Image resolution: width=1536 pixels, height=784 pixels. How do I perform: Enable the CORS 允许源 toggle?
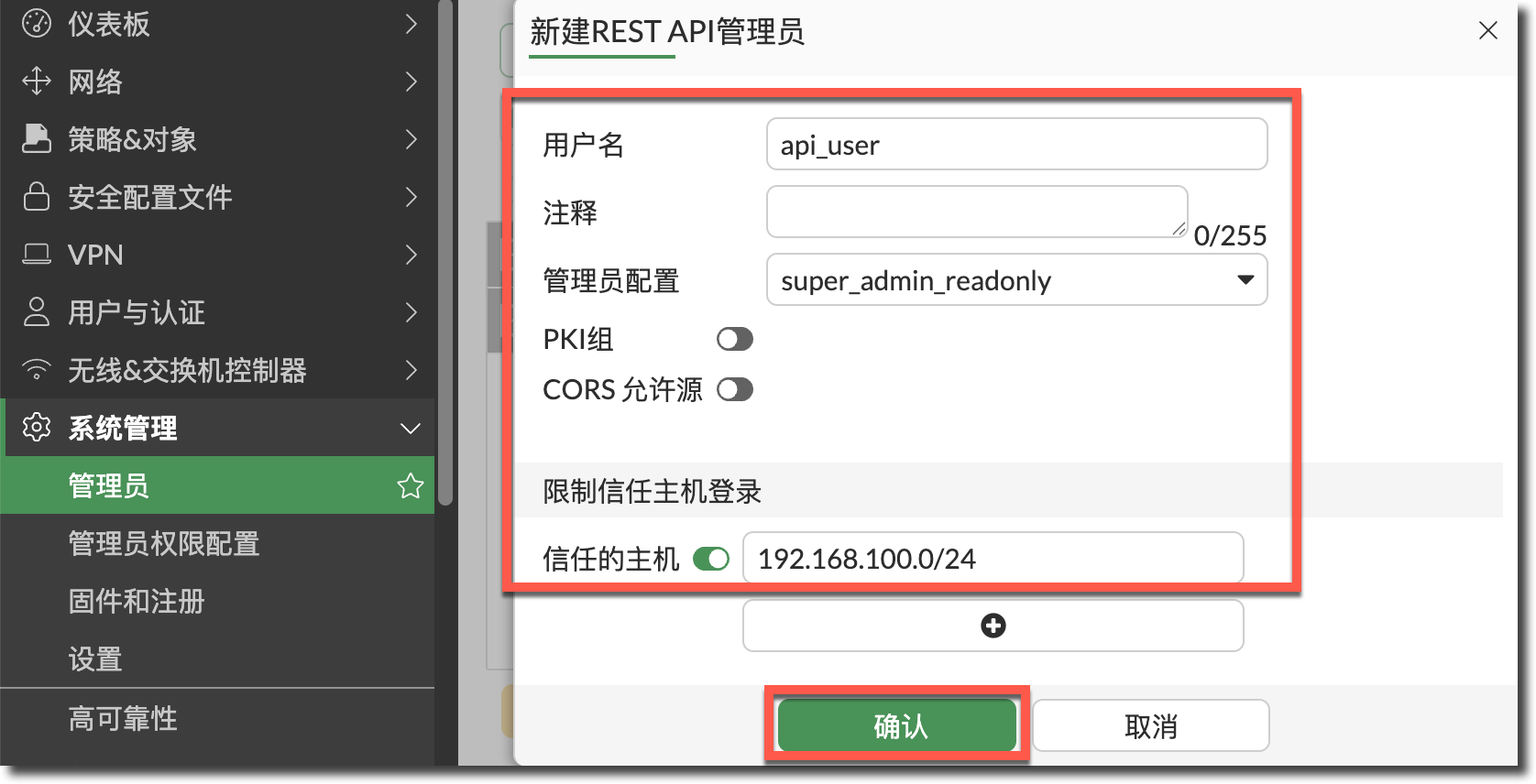[x=734, y=390]
